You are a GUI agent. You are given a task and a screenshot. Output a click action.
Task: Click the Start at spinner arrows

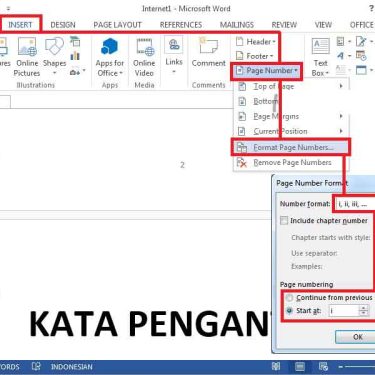click(x=364, y=311)
